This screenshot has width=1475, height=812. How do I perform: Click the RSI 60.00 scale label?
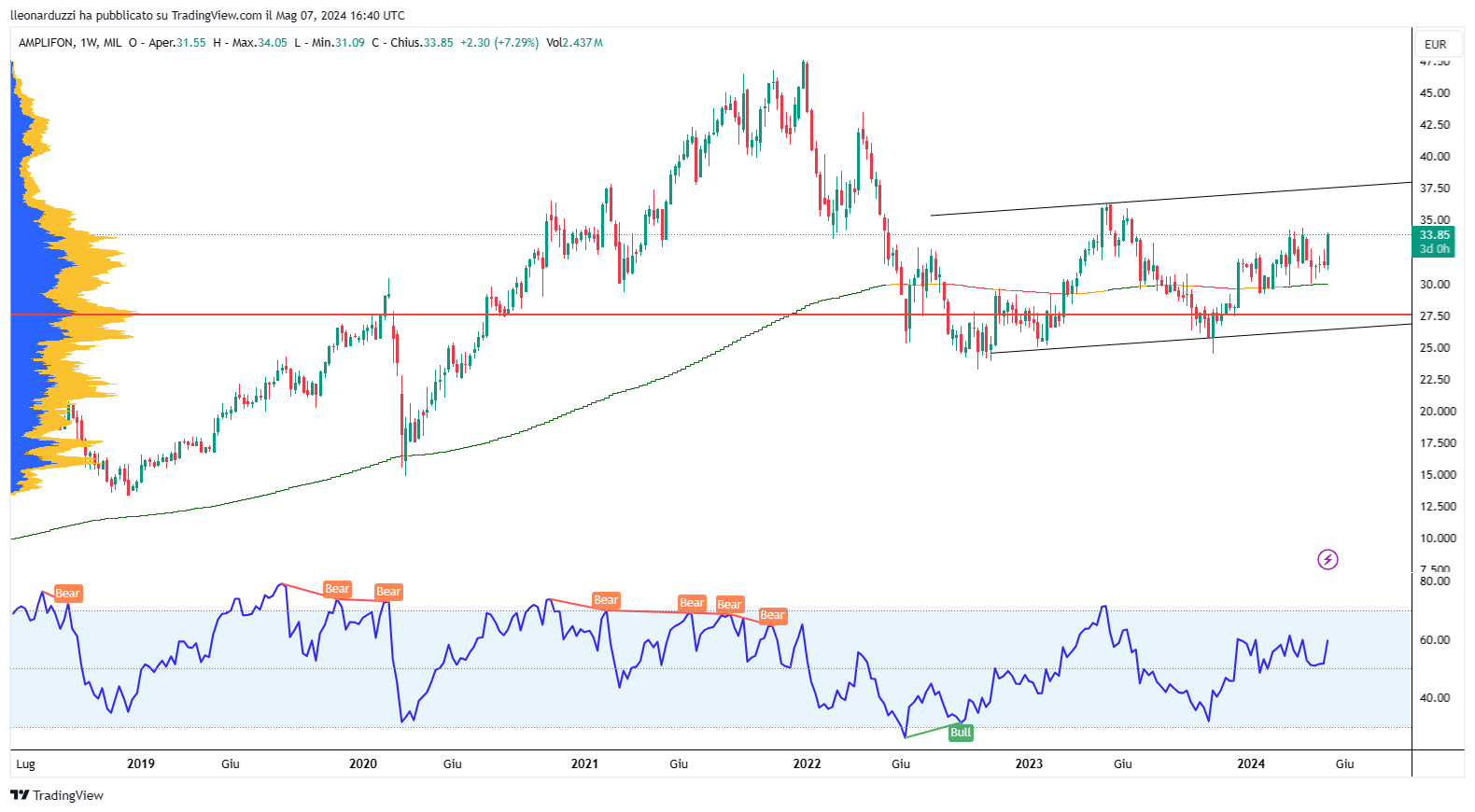click(1435, 640)
